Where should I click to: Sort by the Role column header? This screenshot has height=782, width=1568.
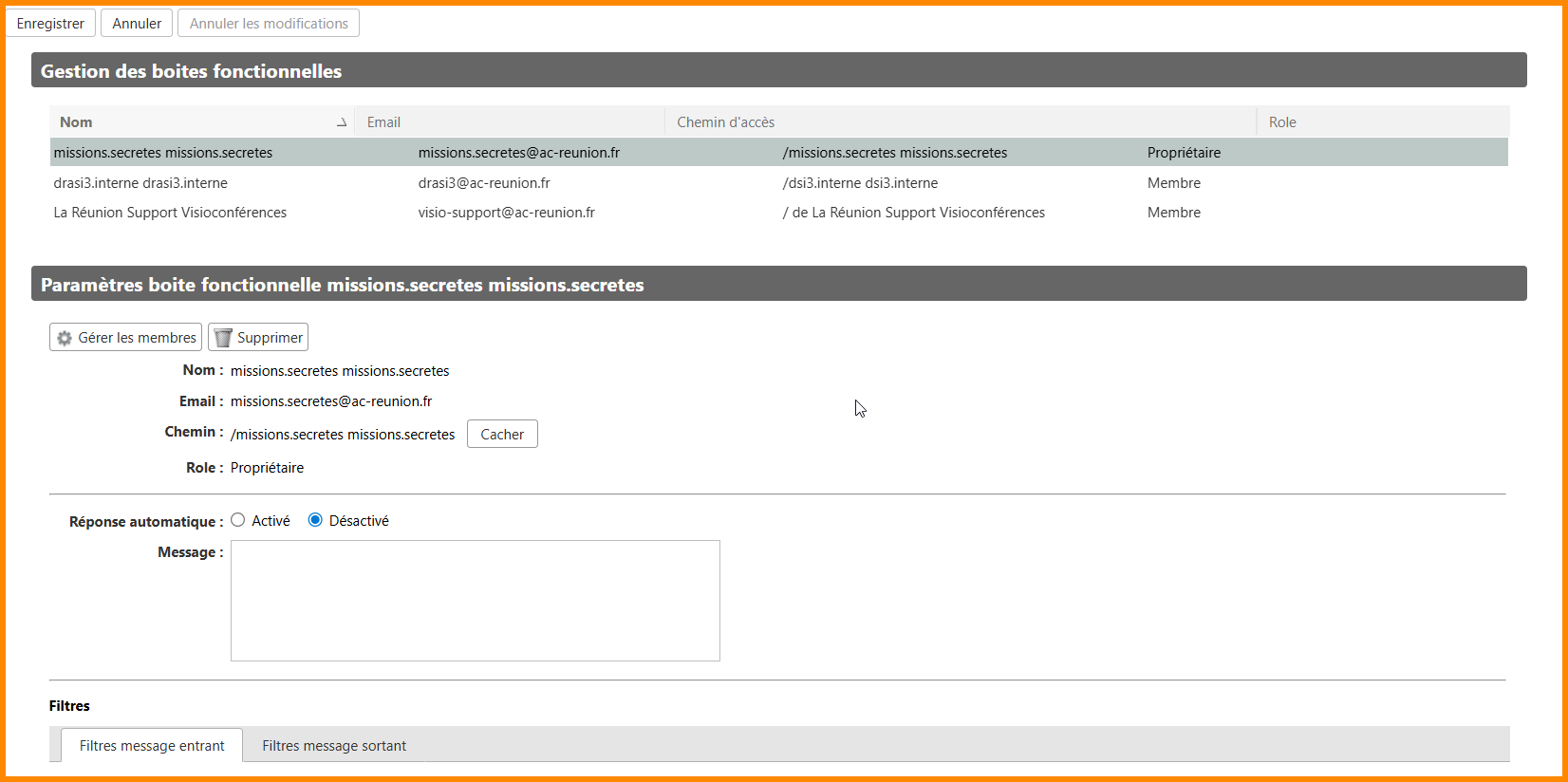click(x=1282, y=122)
